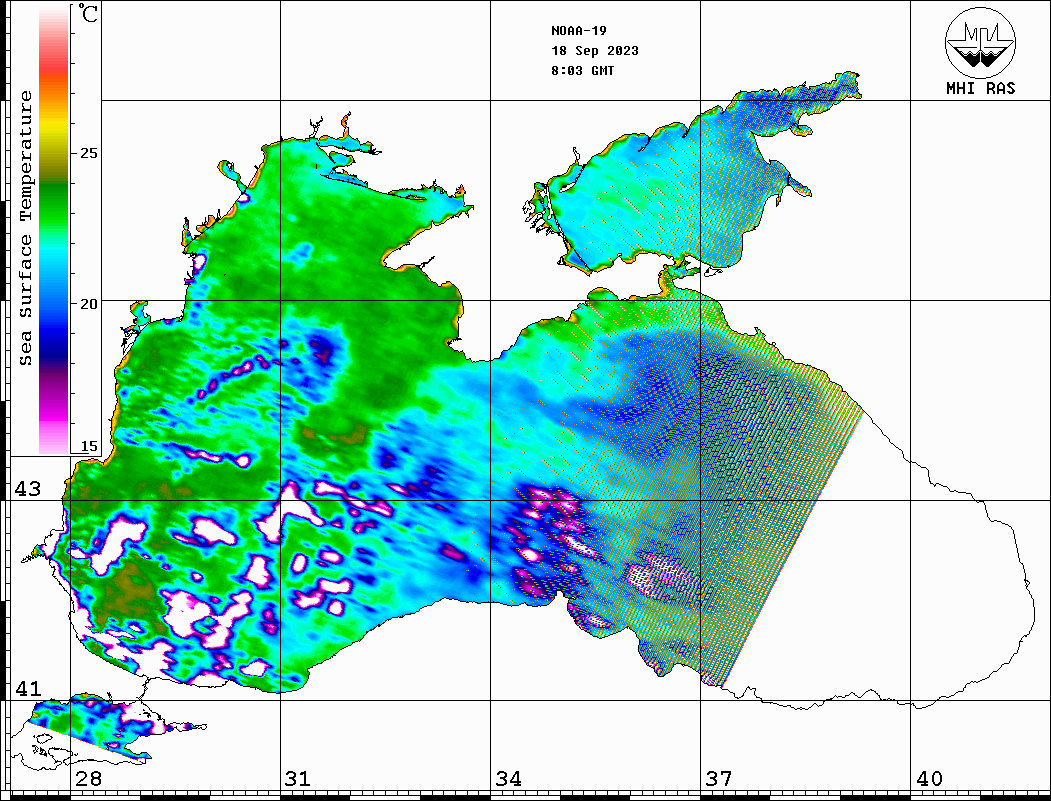1051x801 pixels.
Task: Click the °C unit label above legend
Action: tap(88, 13)
